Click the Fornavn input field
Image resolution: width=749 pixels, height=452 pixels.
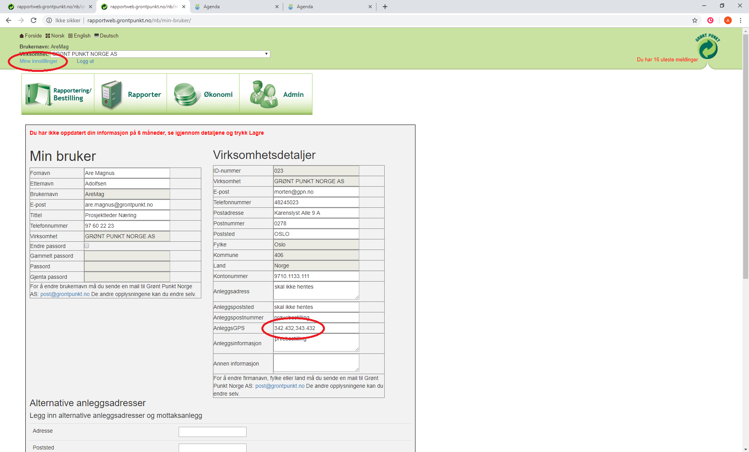click(x=127, y=173)
